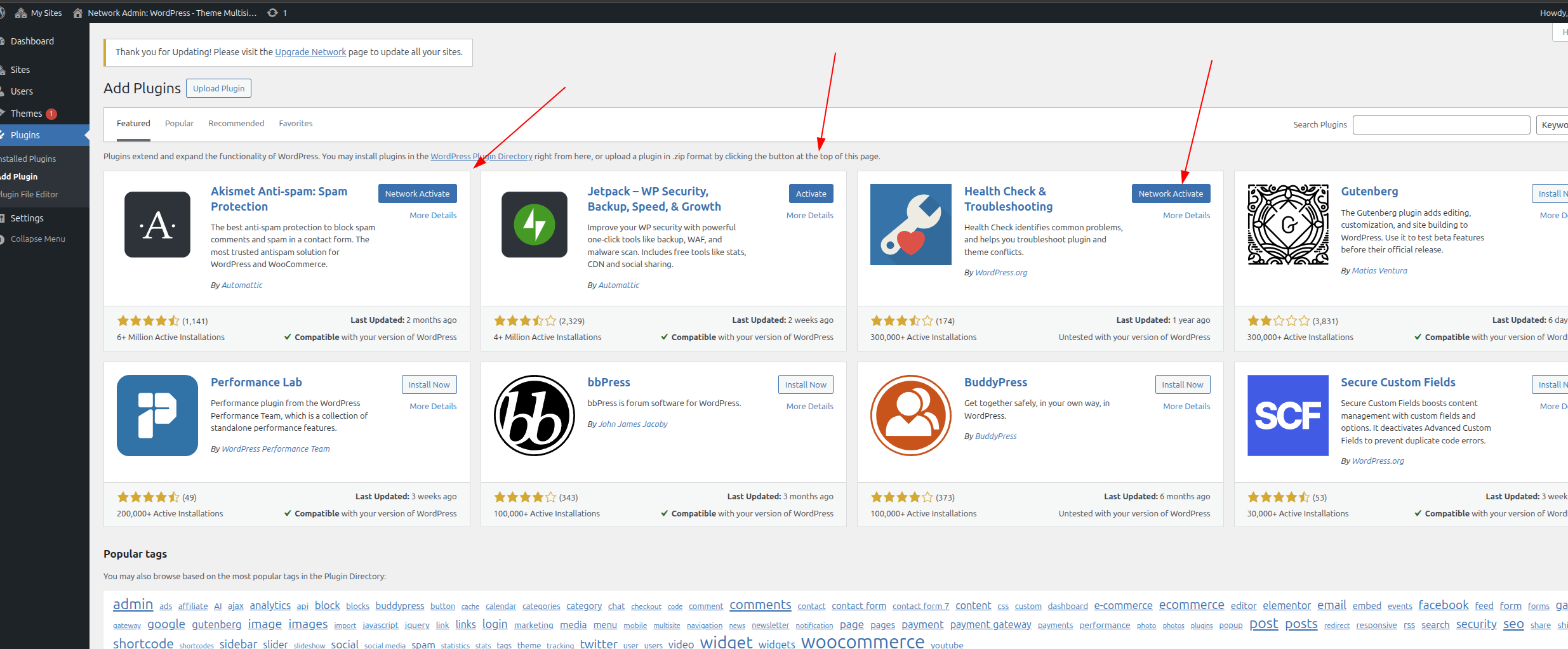Click the Performance Lab plugin icon
Screen dimensions: 1568x649
pos(157,416)
